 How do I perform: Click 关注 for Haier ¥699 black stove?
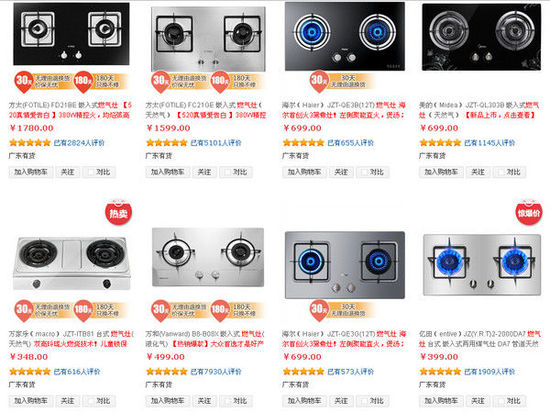tap(341, 172)
